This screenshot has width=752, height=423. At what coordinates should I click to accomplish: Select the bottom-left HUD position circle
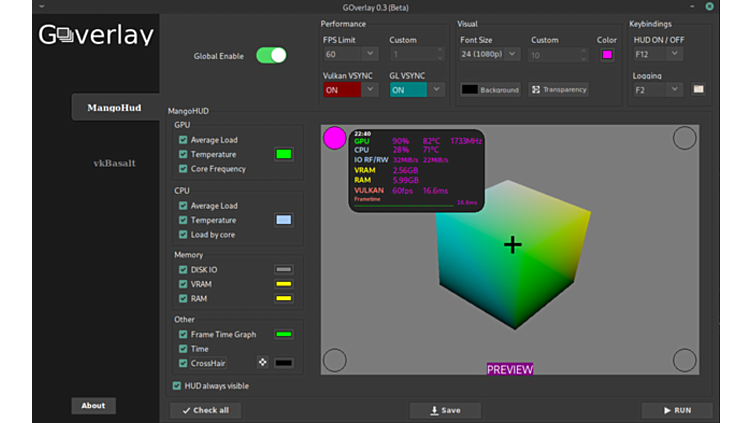point(335,360)
